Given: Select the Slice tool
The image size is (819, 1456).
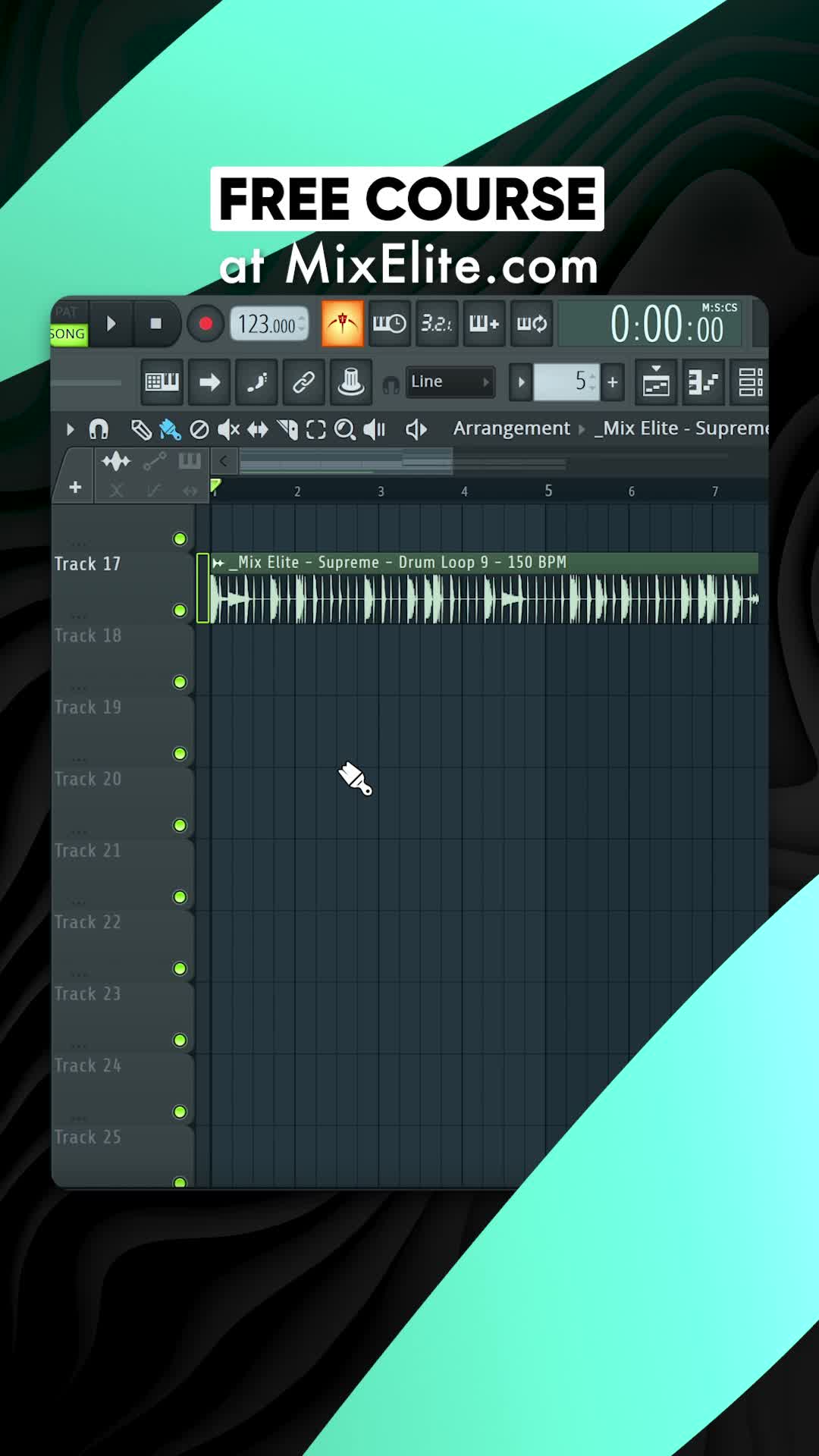Looking at the screenshot, I should tap(287, 430).
